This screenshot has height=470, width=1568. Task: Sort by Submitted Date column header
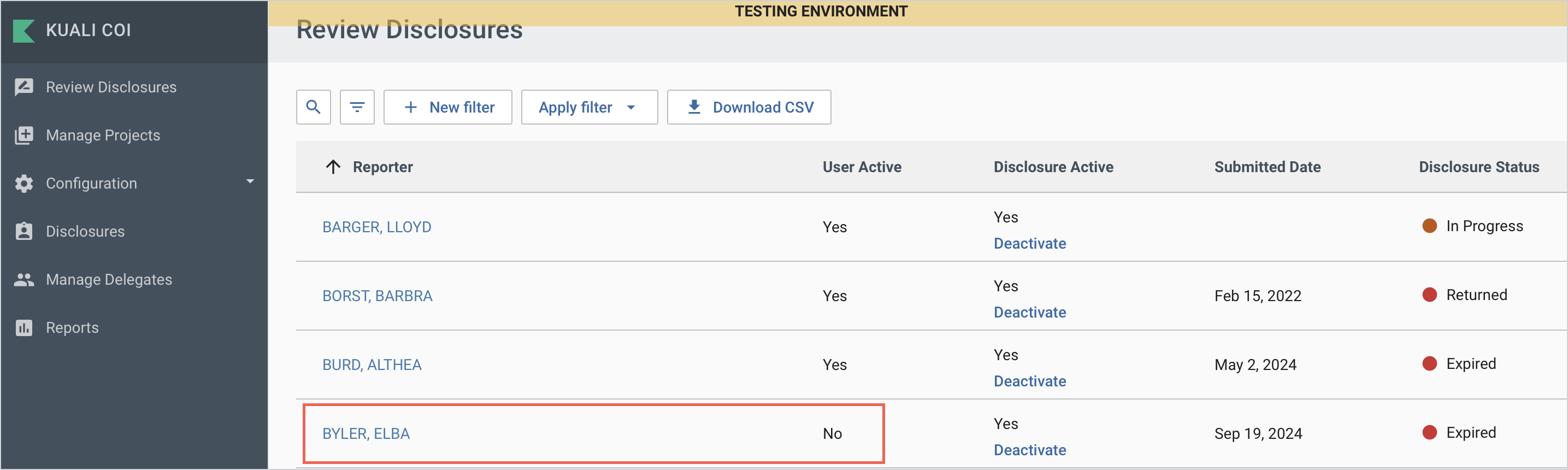[1267, 167]
